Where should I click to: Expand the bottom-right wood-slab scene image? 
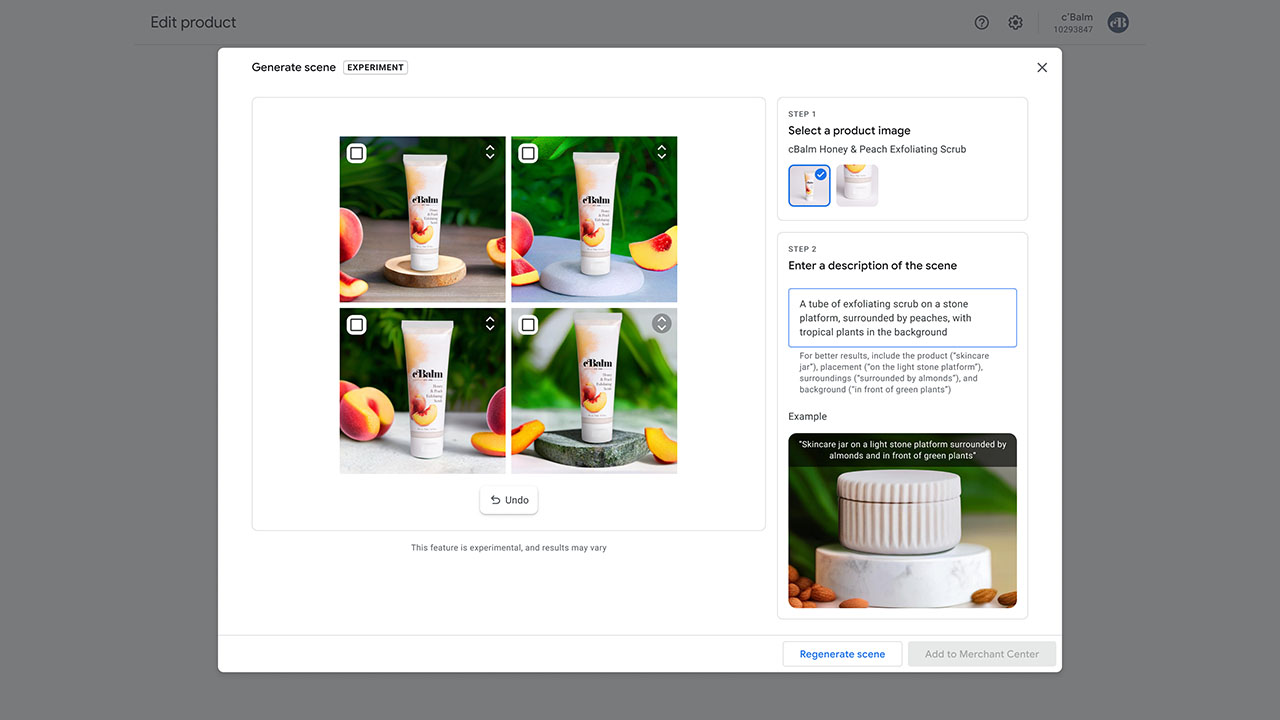[x=661, y=324]
